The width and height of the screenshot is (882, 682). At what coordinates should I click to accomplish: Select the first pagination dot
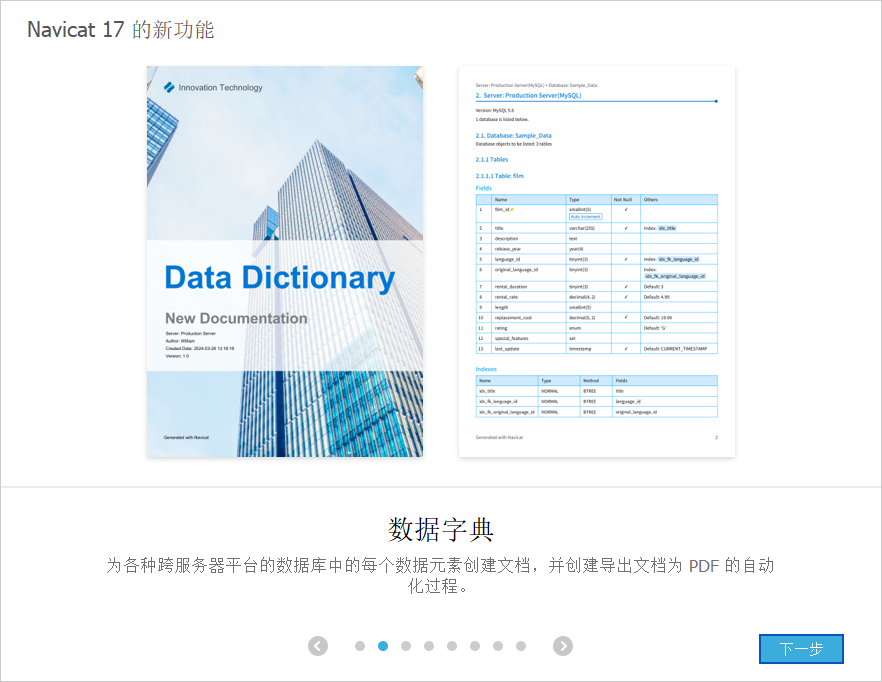(x=360, y=646)
